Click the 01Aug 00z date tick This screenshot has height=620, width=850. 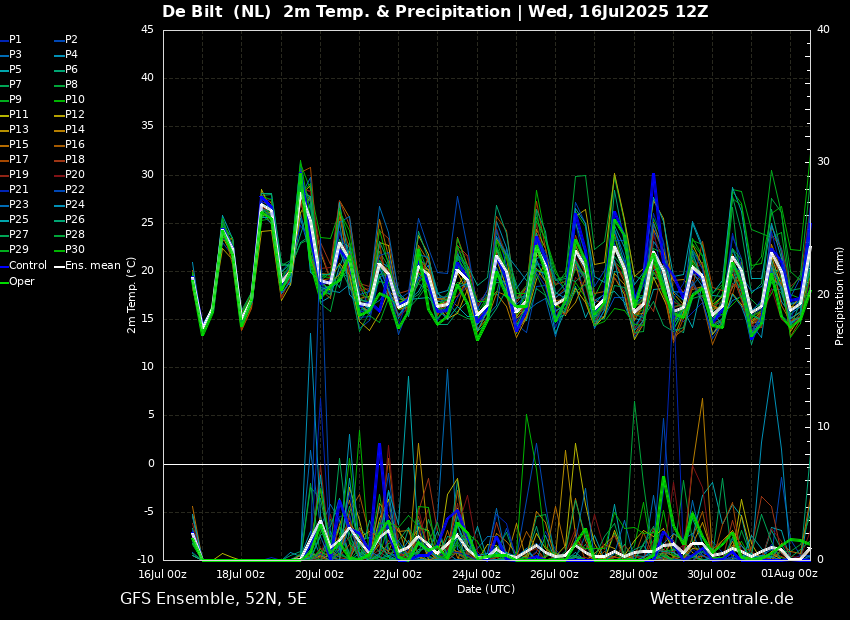click(x=789, y=573)
